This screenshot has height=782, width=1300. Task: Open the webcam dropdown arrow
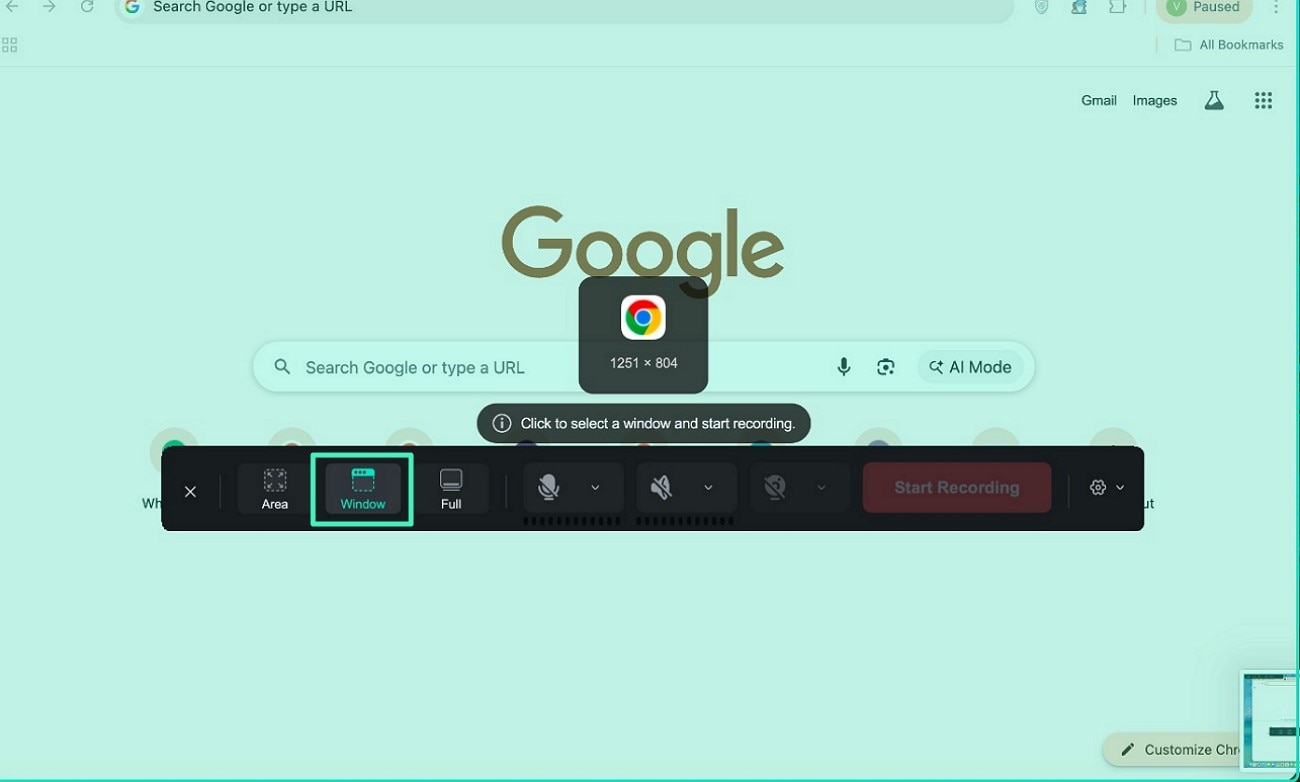tap(821, 488)
